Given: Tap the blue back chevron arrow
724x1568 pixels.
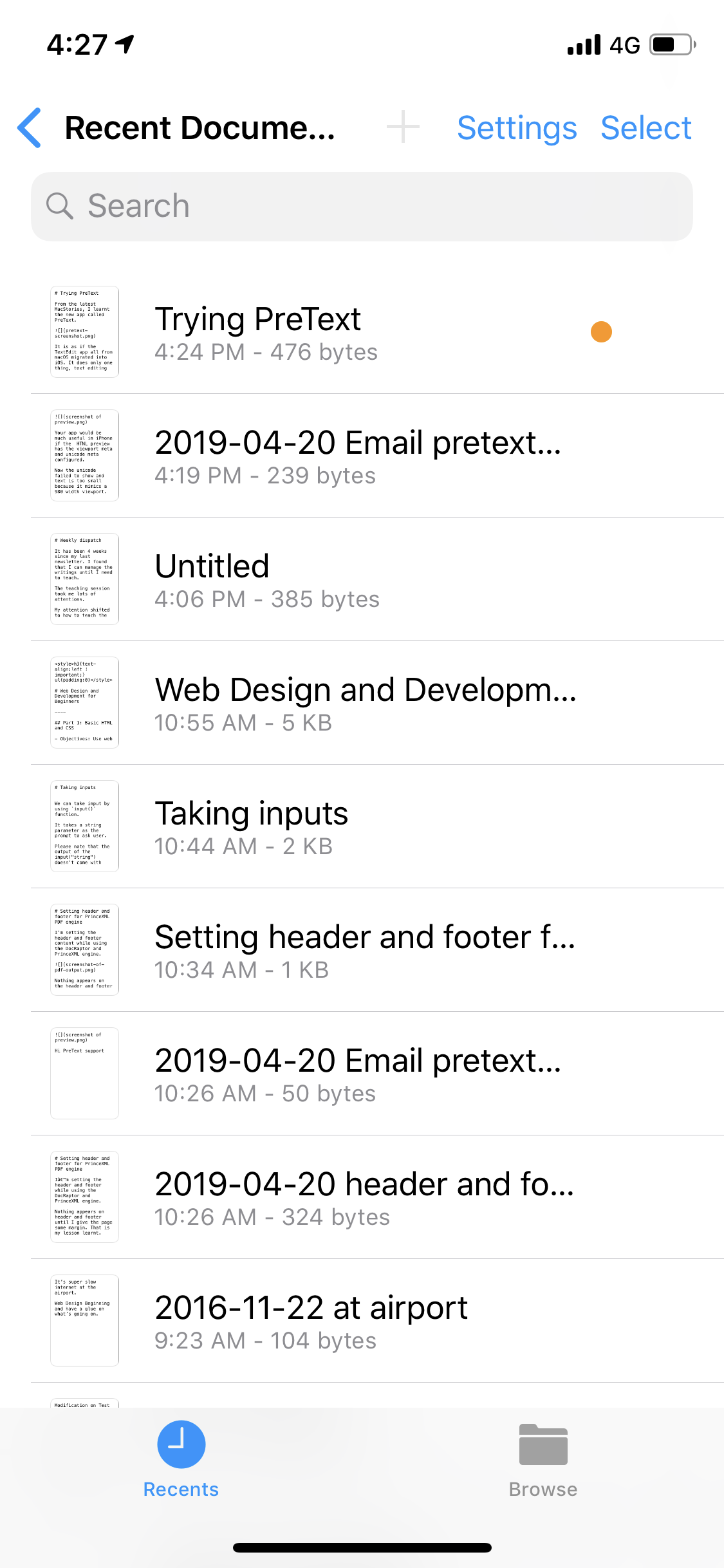Looking at the screenshot, I should (x=30, y=127).
